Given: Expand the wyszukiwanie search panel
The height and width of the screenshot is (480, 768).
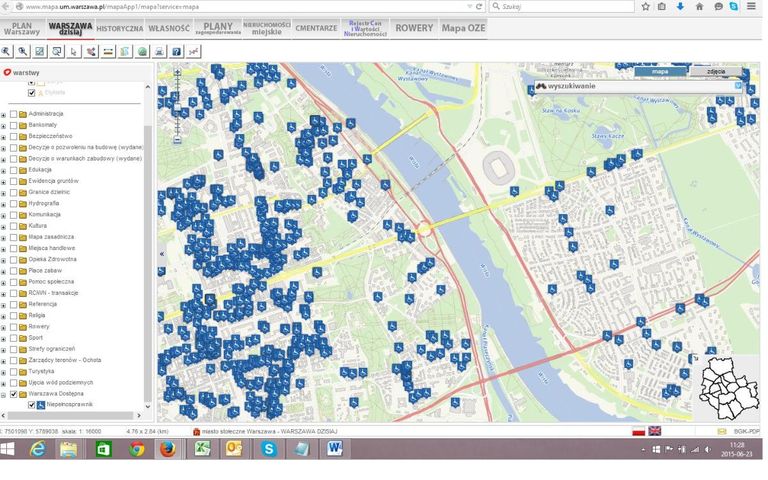Looking at the screenshot, I should pos(738,86).
